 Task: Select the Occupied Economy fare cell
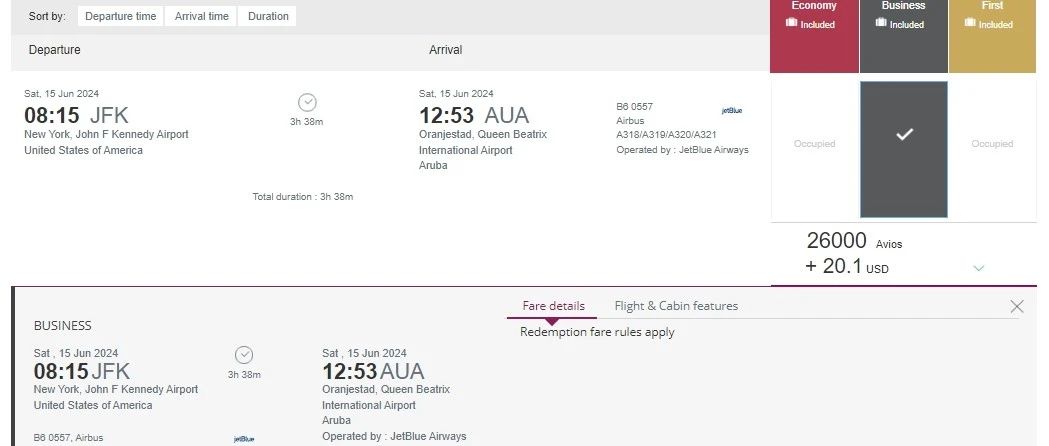click(814, 144)
